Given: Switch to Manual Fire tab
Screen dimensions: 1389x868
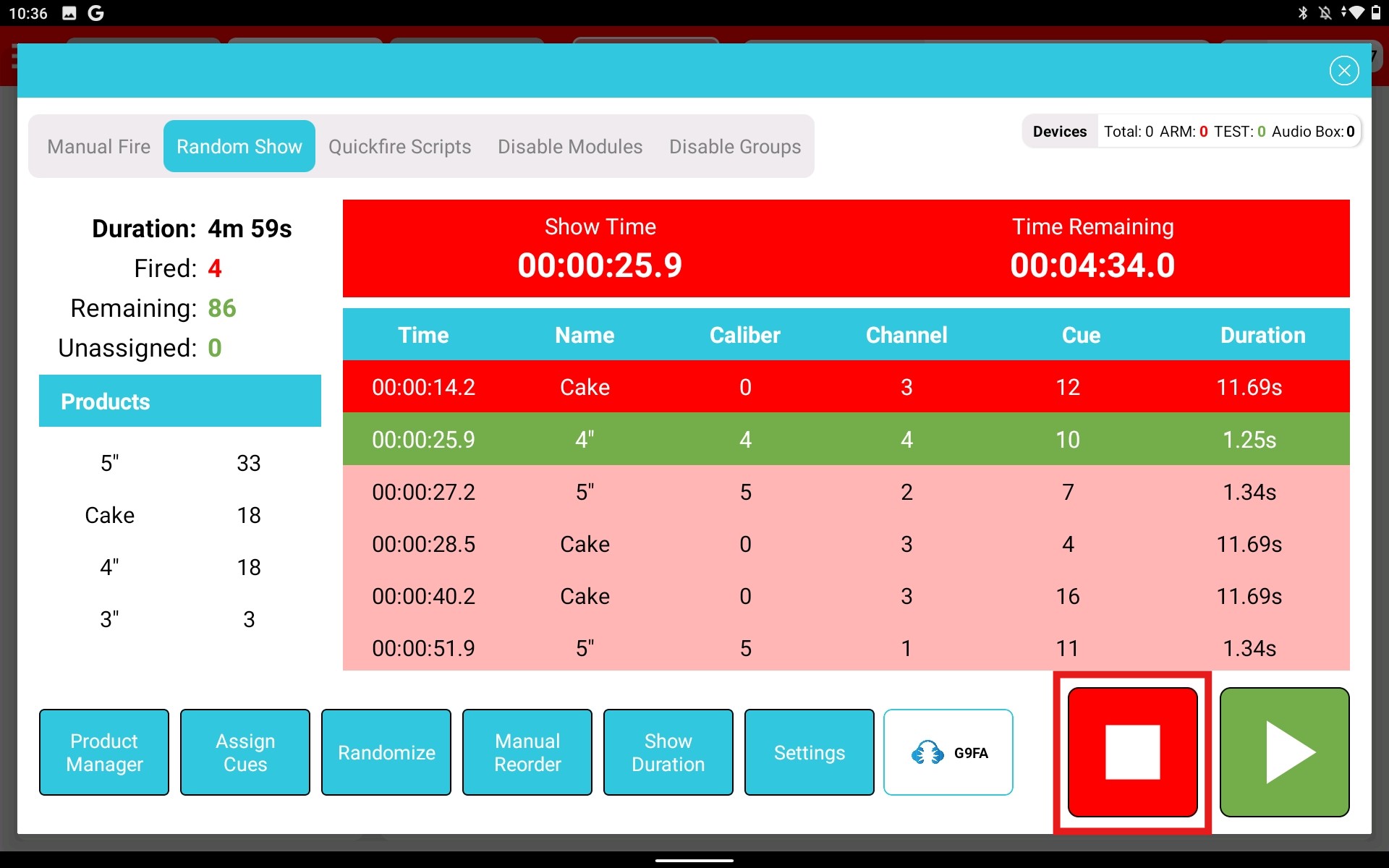Looking at the screenshot, I should coord(98,147).
